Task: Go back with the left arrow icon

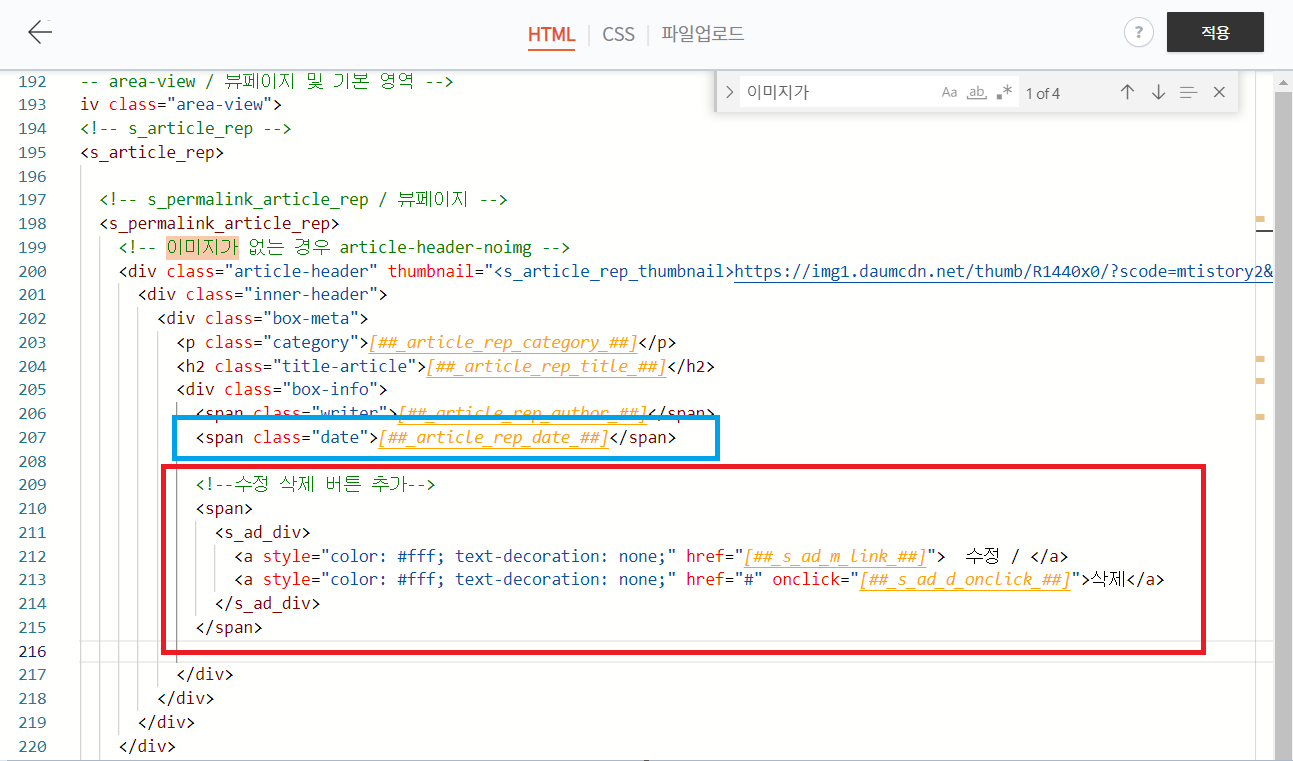Action: (x=39, y=32)
